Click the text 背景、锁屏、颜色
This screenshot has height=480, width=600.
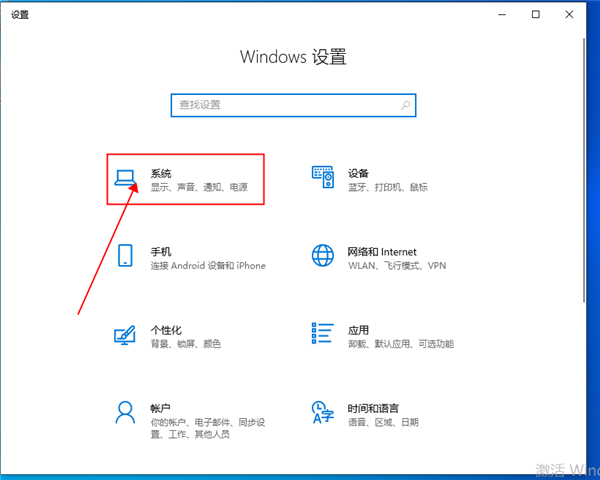pyautogui.click(x=186, y=344)
